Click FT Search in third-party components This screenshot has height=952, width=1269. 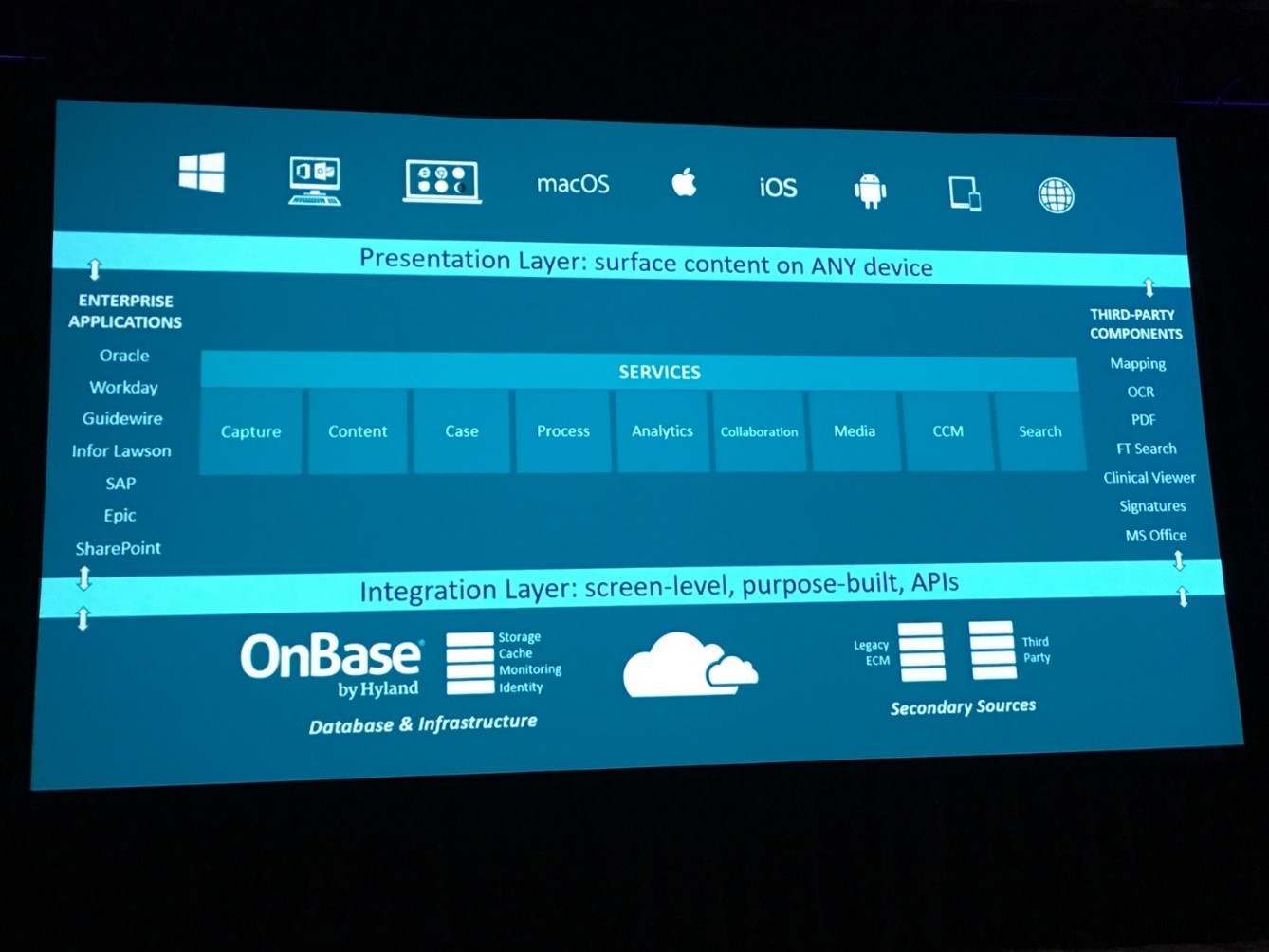coord(1147,449)
